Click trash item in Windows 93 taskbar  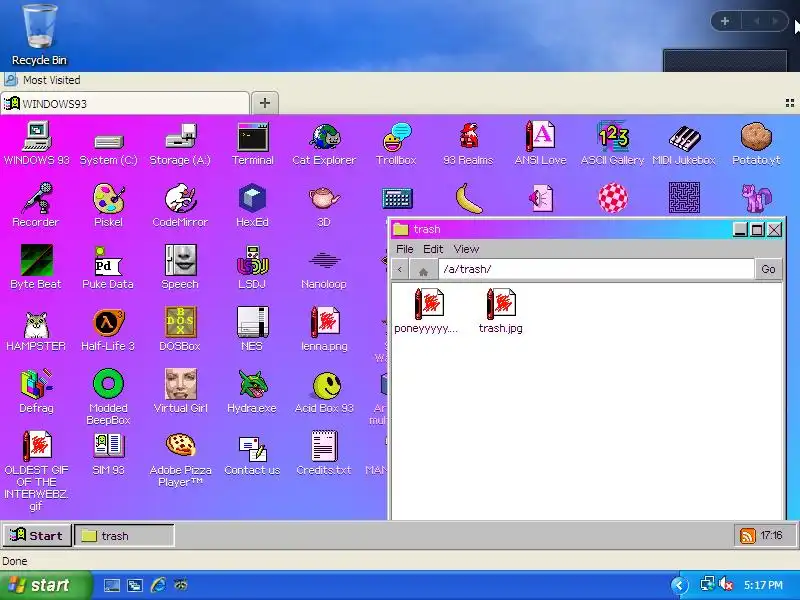coord(124,535)
